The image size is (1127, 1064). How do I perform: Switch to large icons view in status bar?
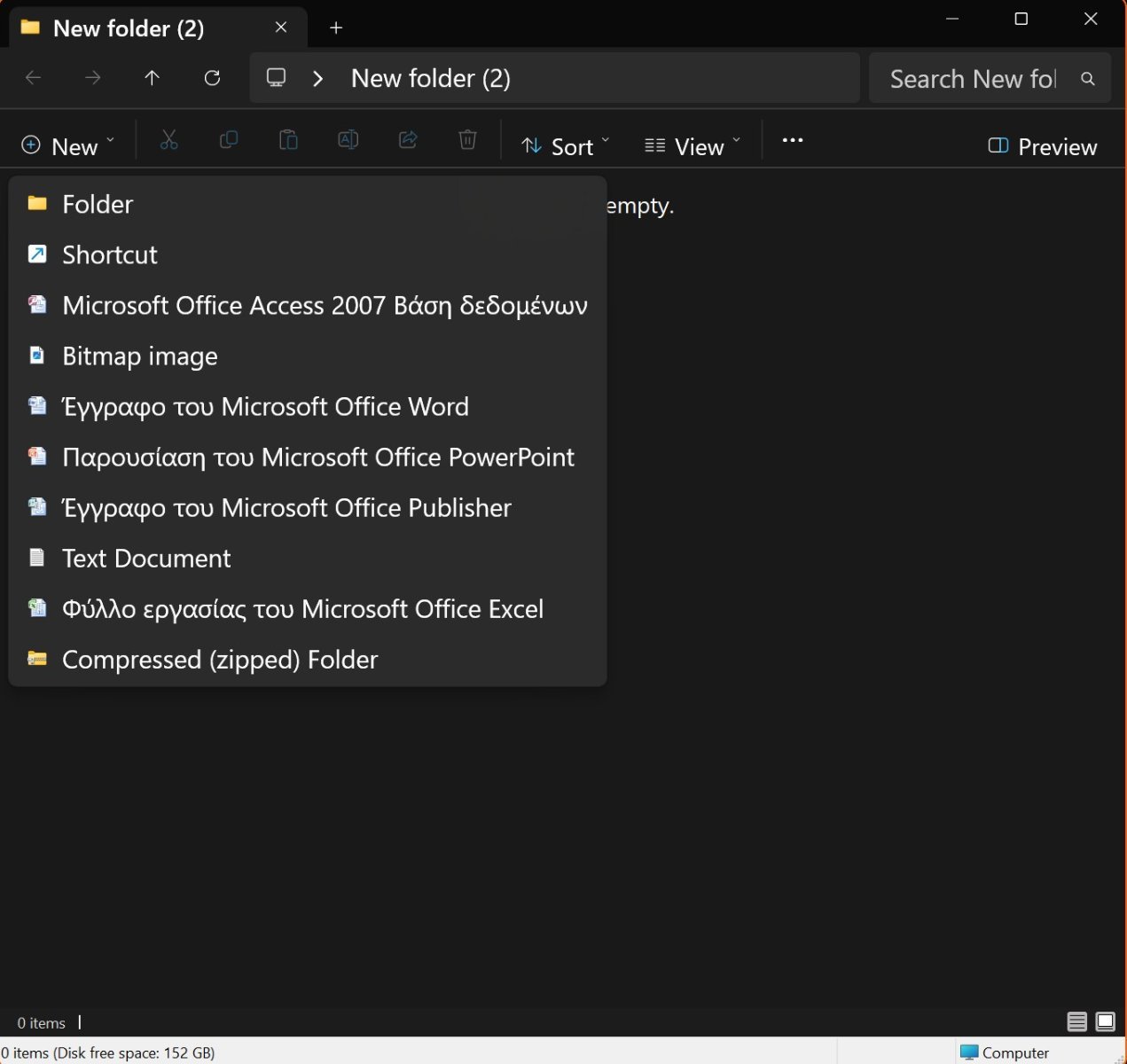1106,1022
